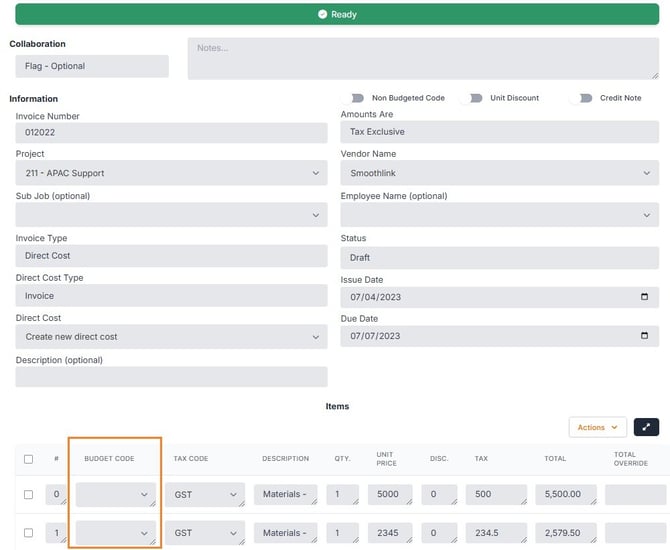This screenshot has width=670, height=550.
Task: Expand the Employee Name (optional) dropdown
Action: (500, 215)
